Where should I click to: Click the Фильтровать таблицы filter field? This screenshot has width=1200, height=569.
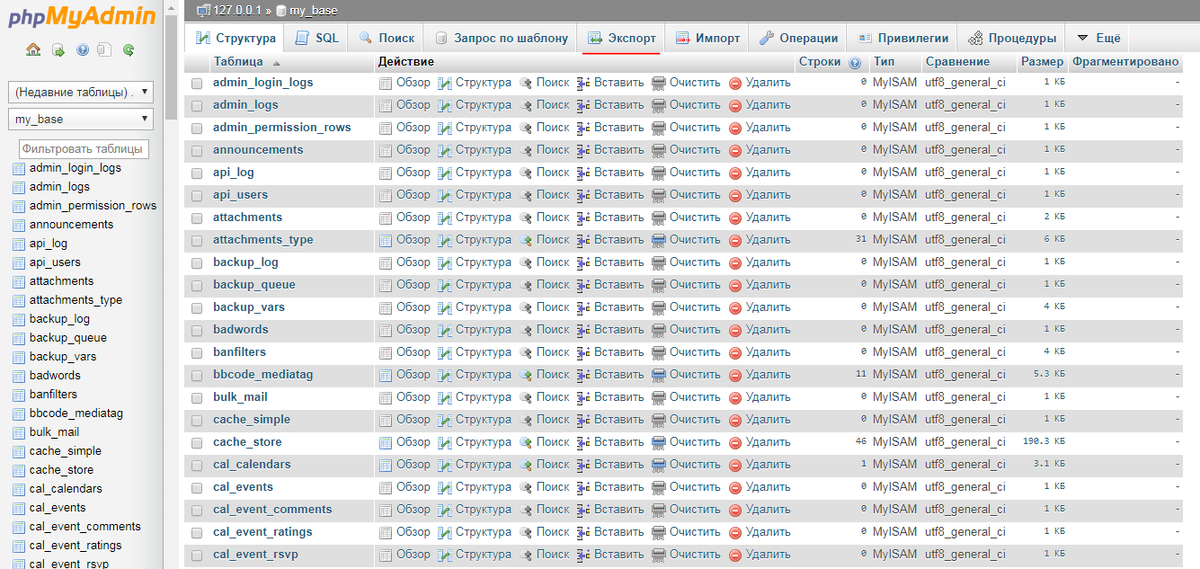(81, 149)
